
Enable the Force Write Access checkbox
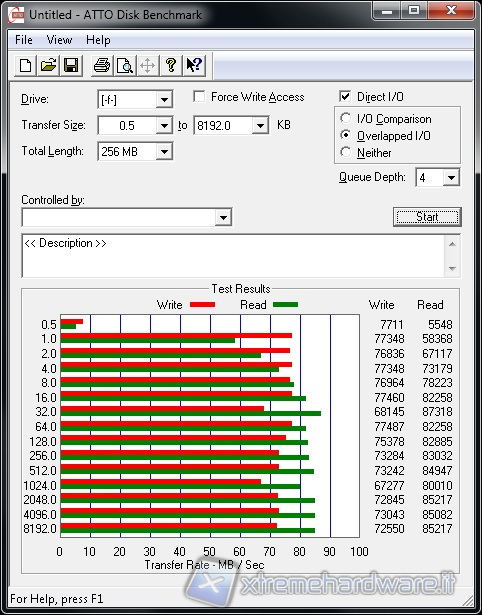(199, 96)
